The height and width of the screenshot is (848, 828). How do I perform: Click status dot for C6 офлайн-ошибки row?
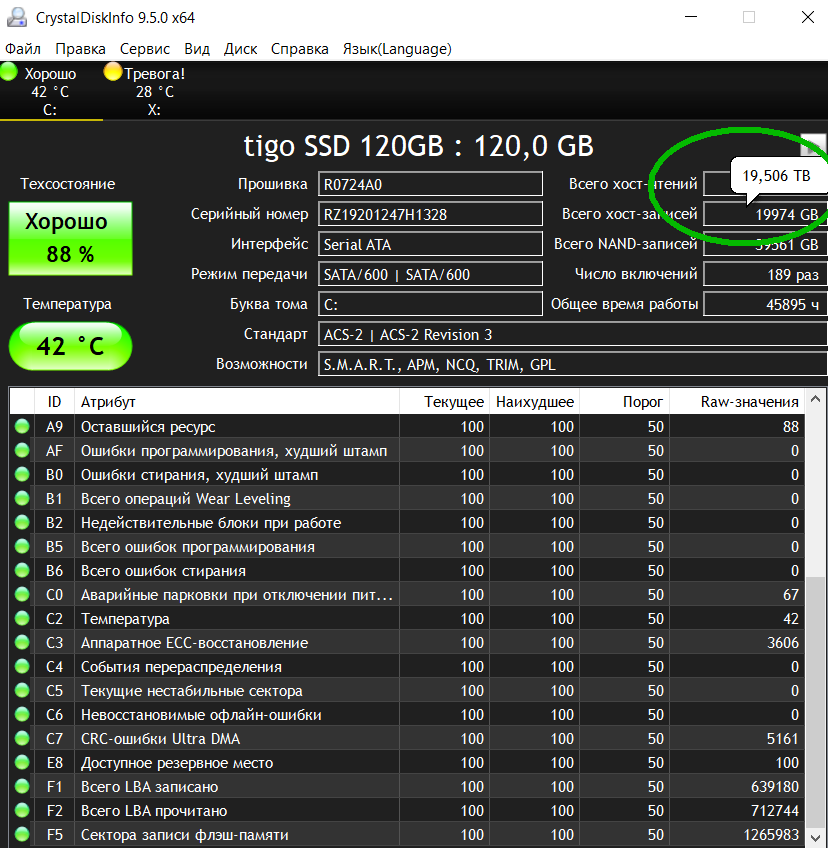click(22, 714)
